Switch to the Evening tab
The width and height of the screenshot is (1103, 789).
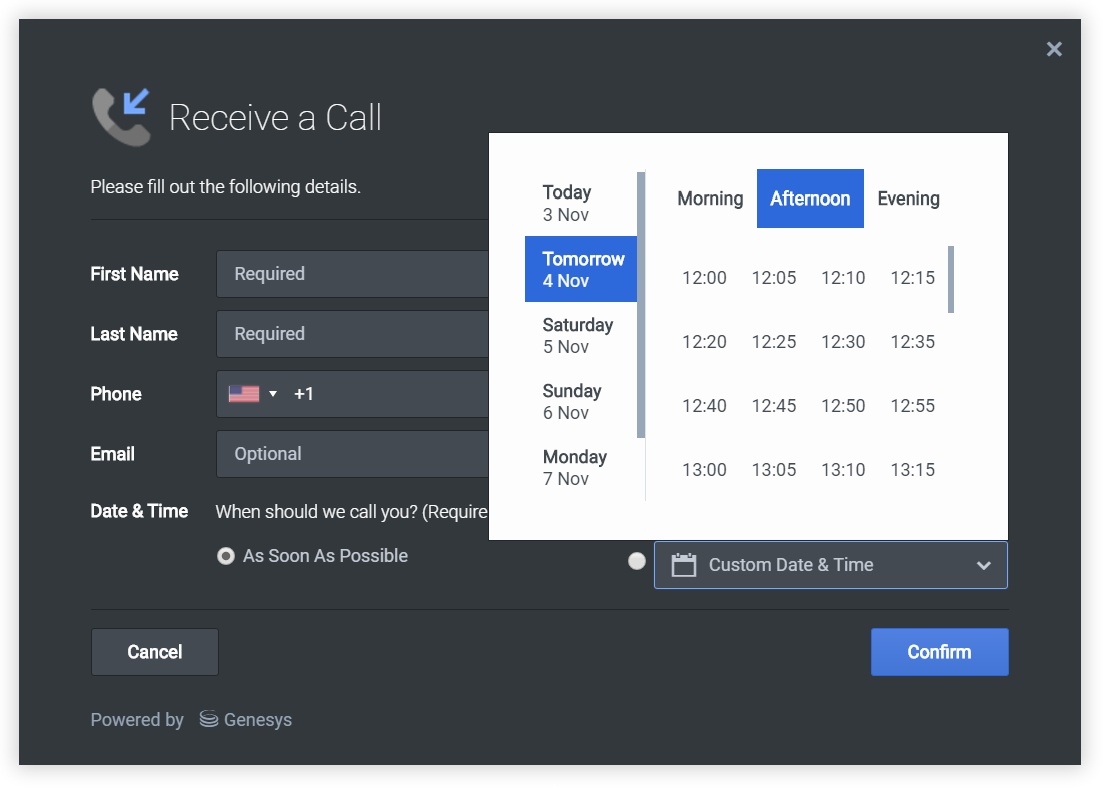coord(908,199)
